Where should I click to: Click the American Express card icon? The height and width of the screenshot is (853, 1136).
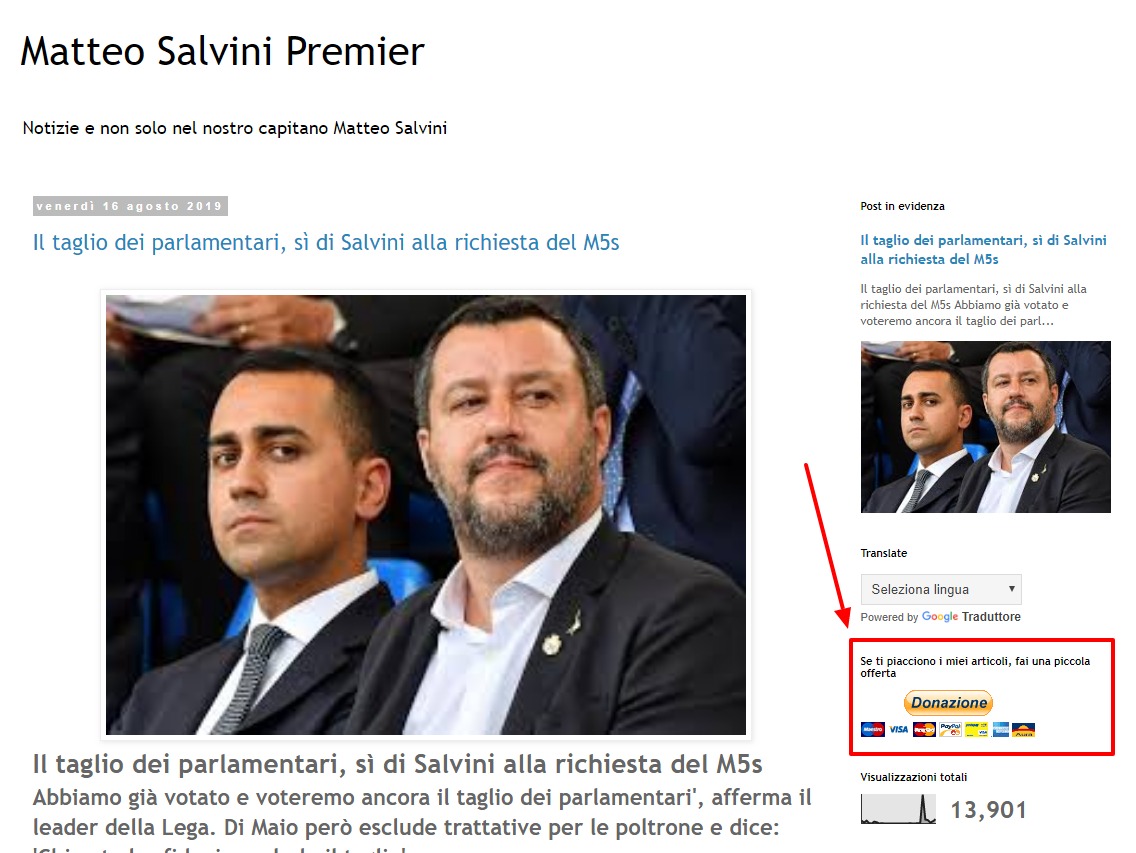(1001, 729)
